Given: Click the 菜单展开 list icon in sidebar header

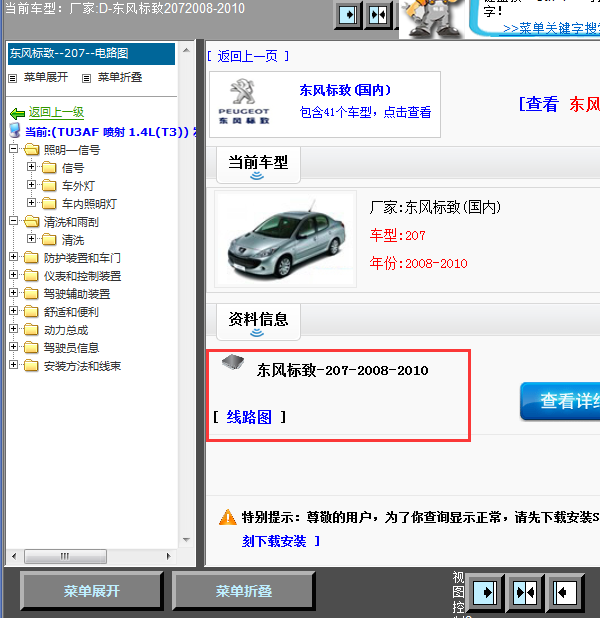Looking at the screenshot, I should pyautogui.click(x=13, y=78).
